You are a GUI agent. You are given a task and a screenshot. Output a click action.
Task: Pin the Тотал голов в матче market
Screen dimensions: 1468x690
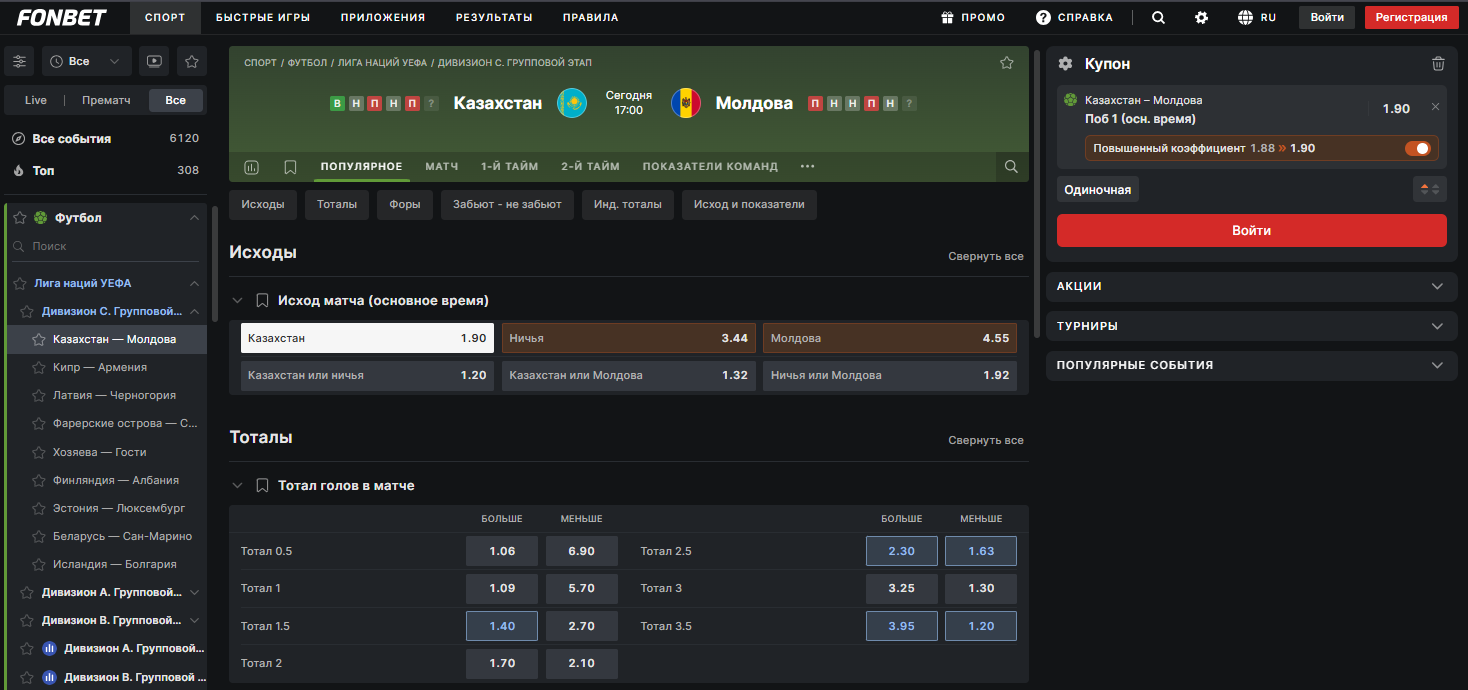tap(262, 485)
